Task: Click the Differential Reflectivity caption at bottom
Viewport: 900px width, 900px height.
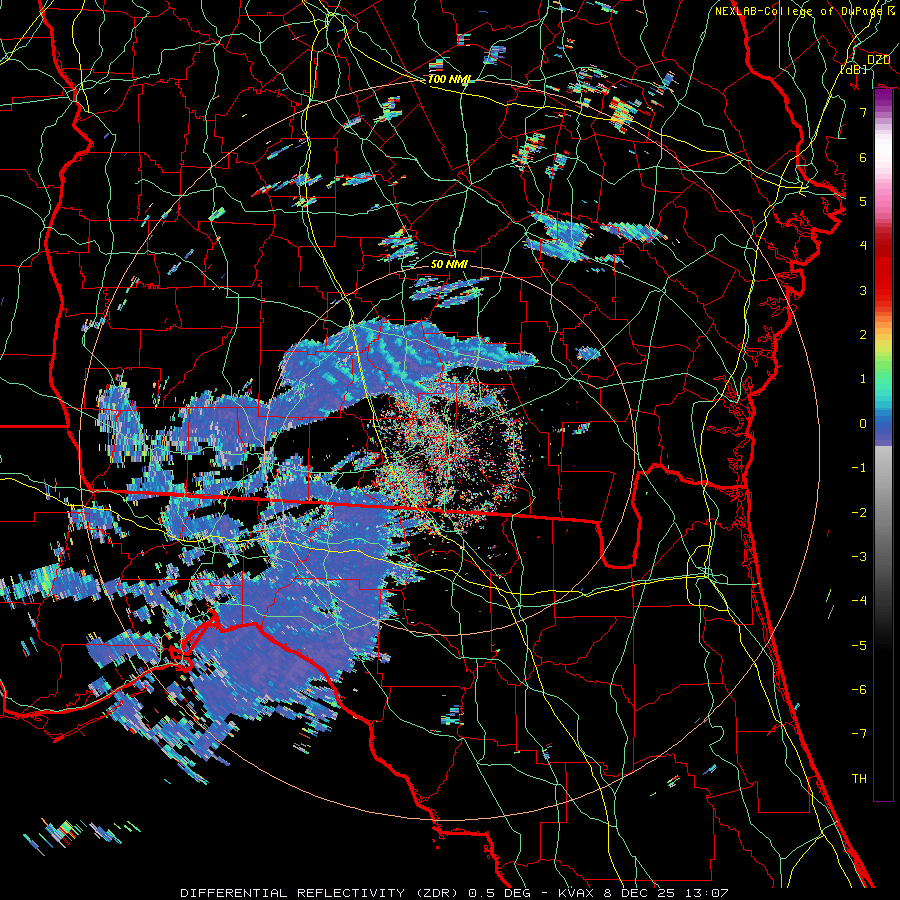Action: (454, 893)
